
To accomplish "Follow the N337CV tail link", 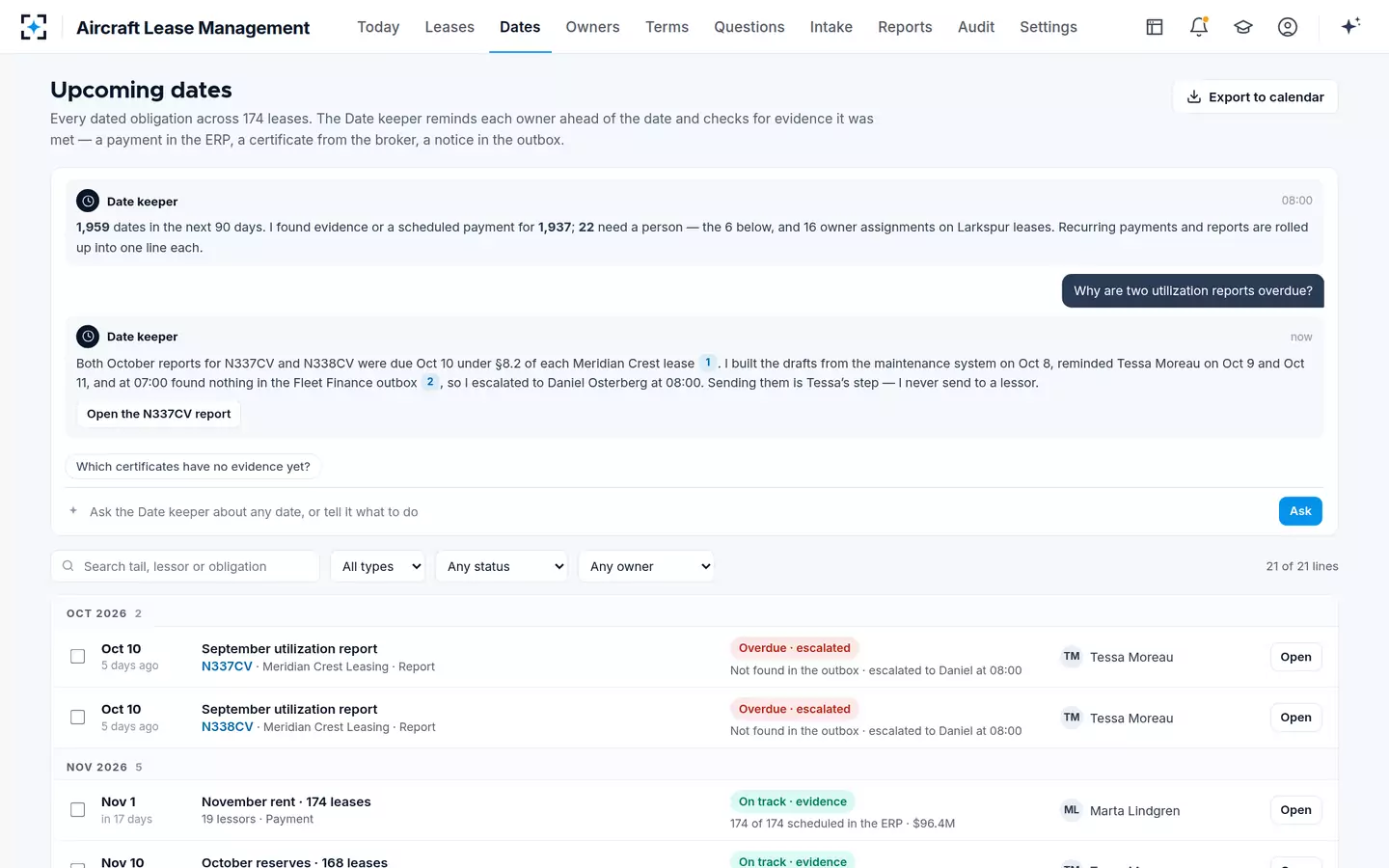I will tap(227, 666).
